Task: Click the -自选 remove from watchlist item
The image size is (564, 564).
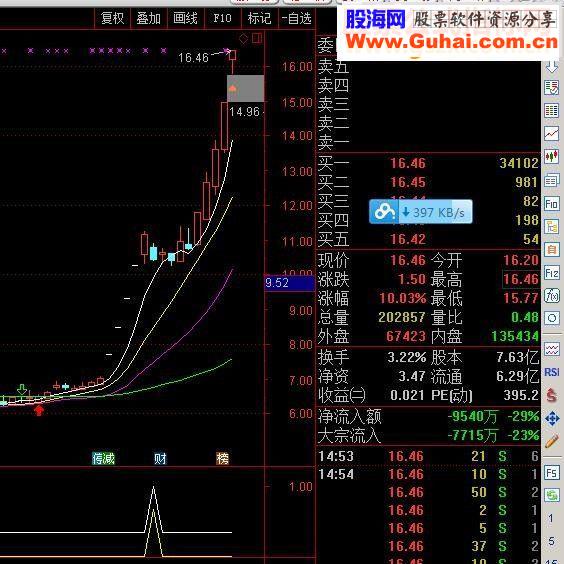Action: coord(296,18)
